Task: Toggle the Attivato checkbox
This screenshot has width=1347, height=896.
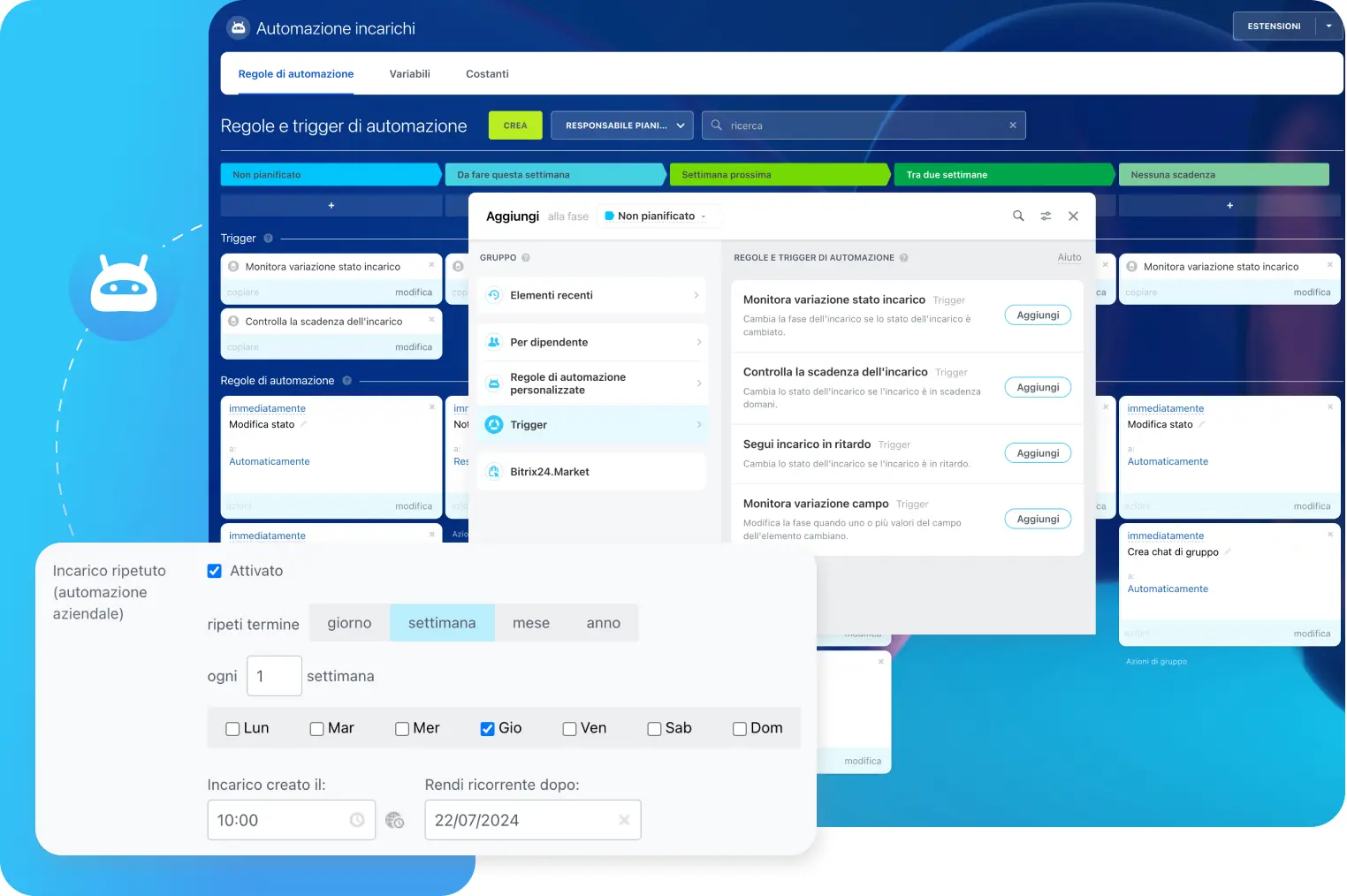Action: (215, 571)
